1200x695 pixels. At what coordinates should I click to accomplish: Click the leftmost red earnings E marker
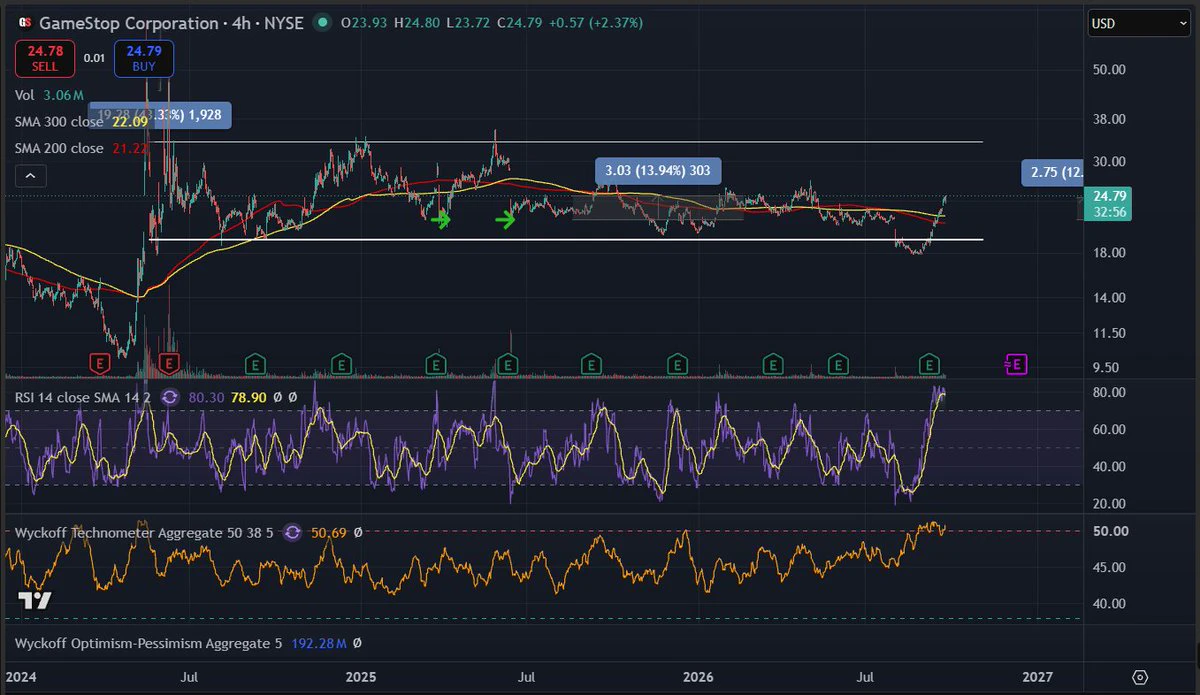(100, 364)
